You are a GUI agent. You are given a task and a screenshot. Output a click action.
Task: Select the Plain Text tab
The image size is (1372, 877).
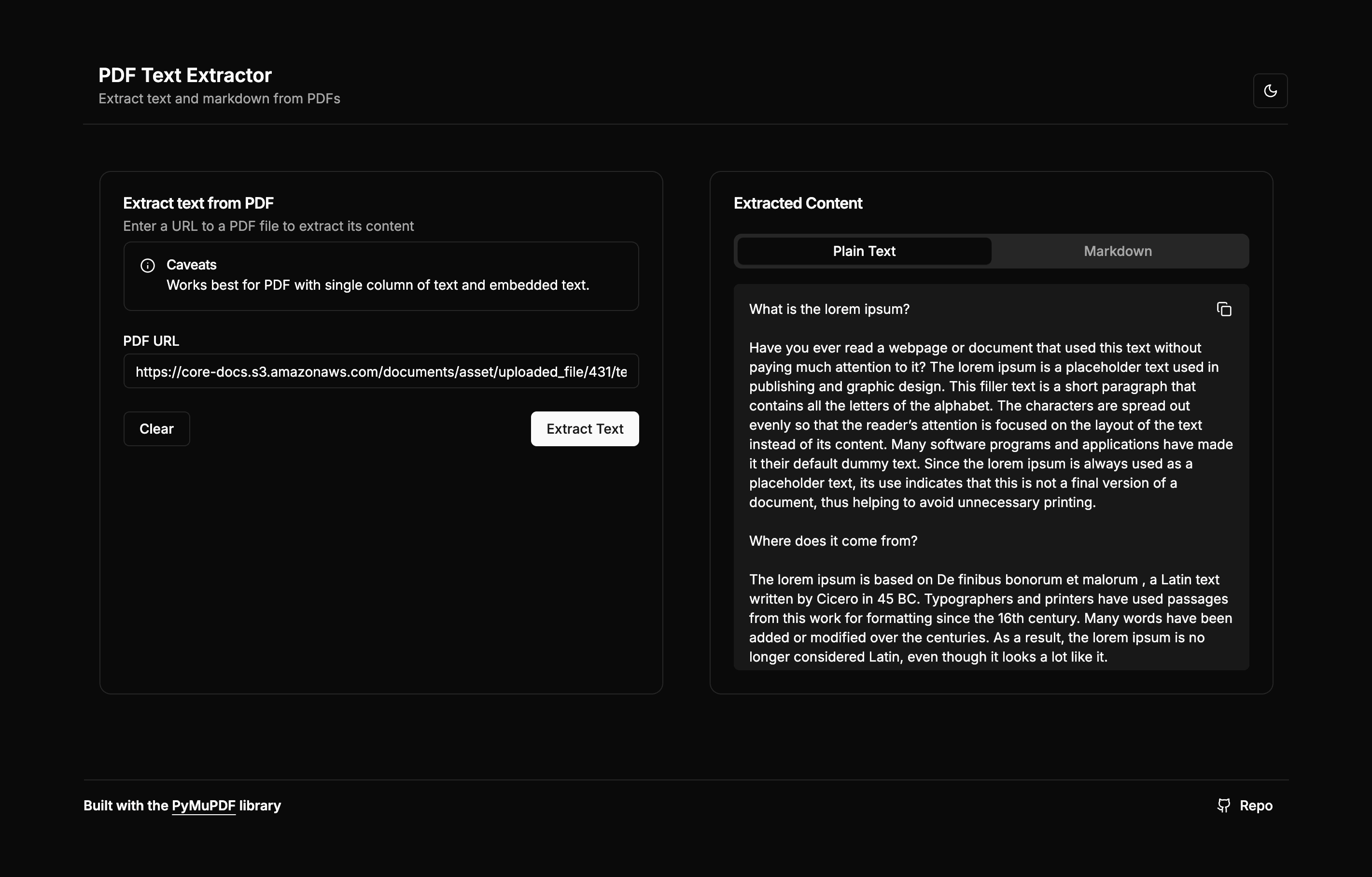863,251
